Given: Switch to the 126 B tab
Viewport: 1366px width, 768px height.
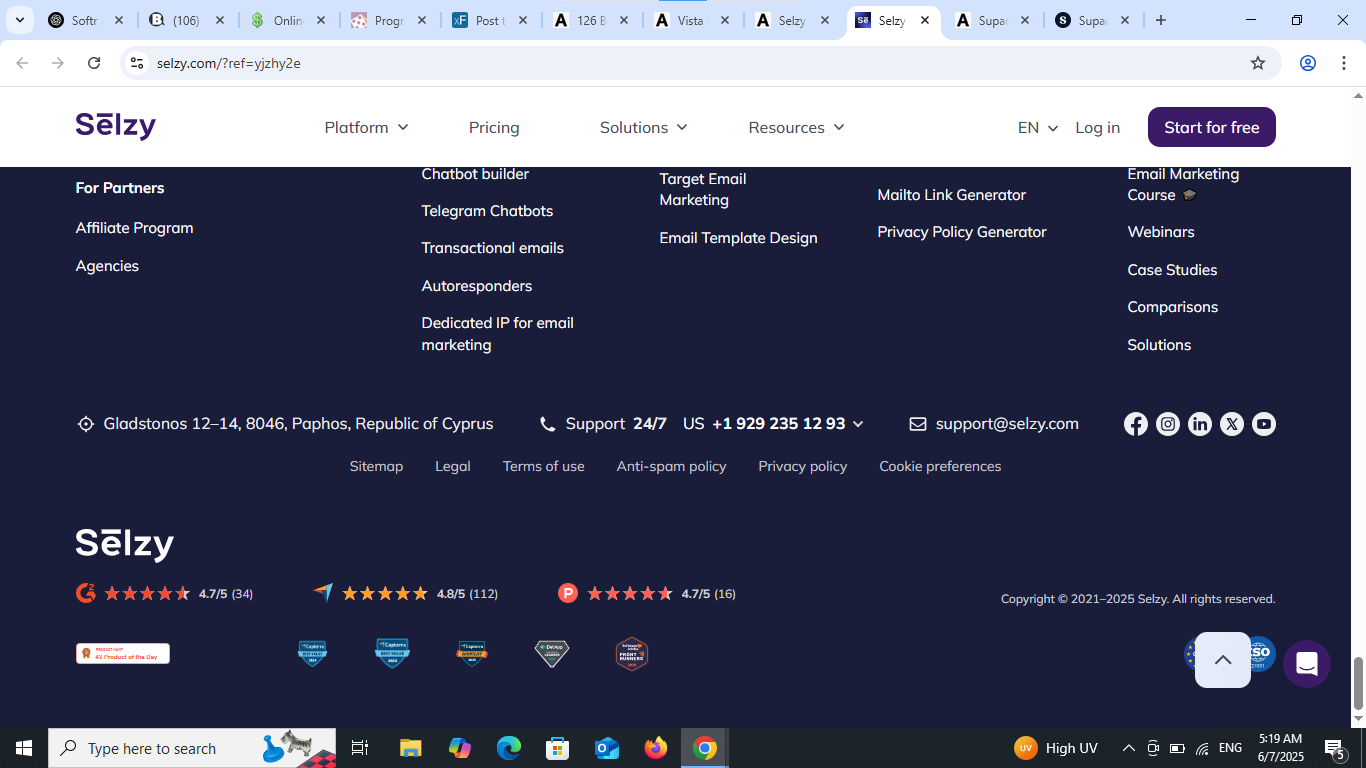Looking at the screenshot, I should 591,20.
